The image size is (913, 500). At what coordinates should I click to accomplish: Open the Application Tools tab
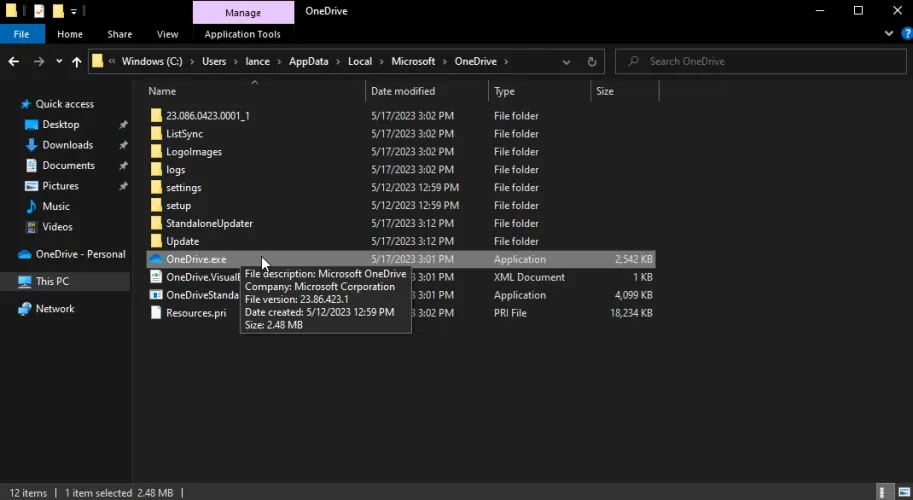coord(242,34)
